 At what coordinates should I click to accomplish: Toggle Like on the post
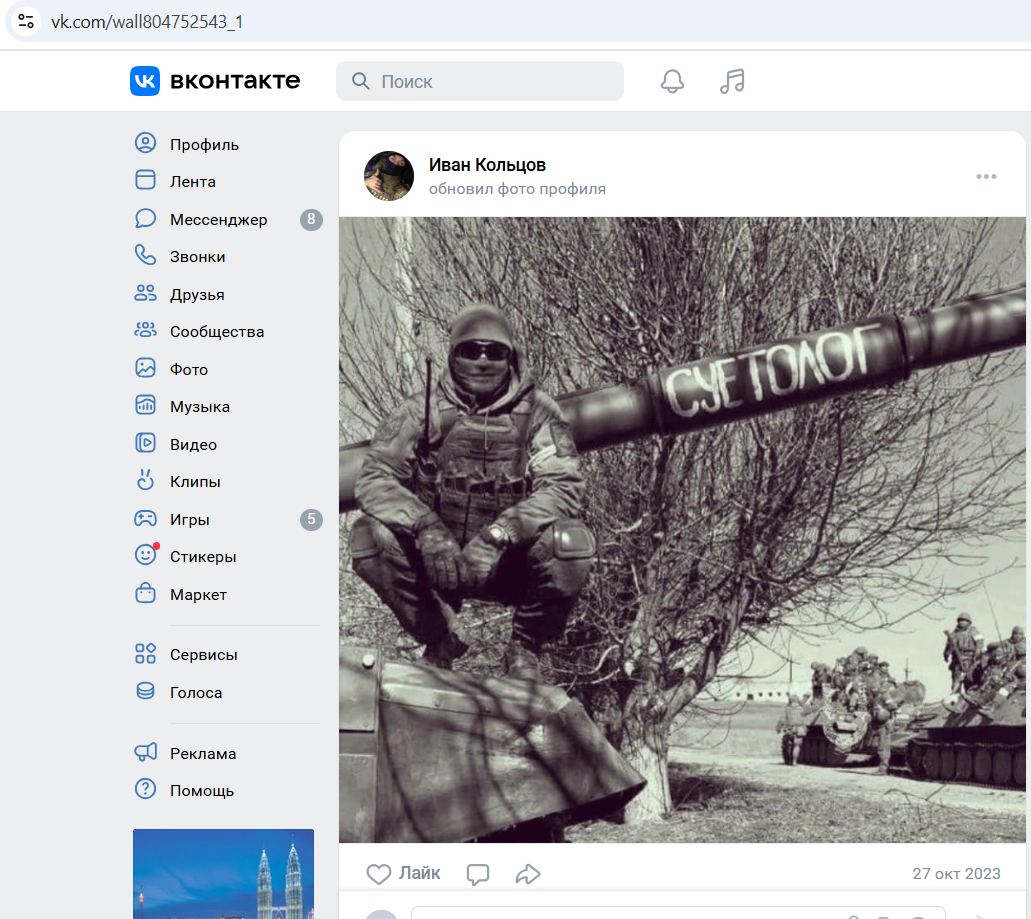(403, 873)
